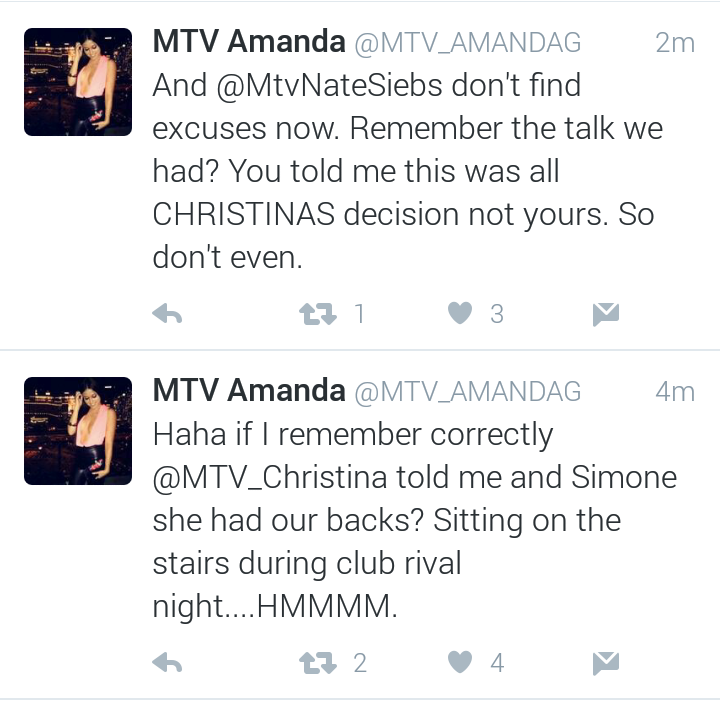Open MTV Amanda avatar on second tweet

(78, 431)
